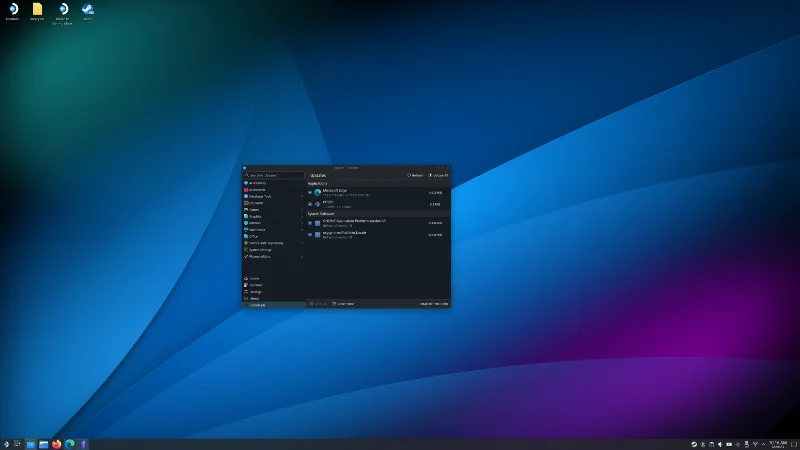Expand the Games category in sidebar
This screenshot has height=450, width=800.
click(x=301, y=209)
